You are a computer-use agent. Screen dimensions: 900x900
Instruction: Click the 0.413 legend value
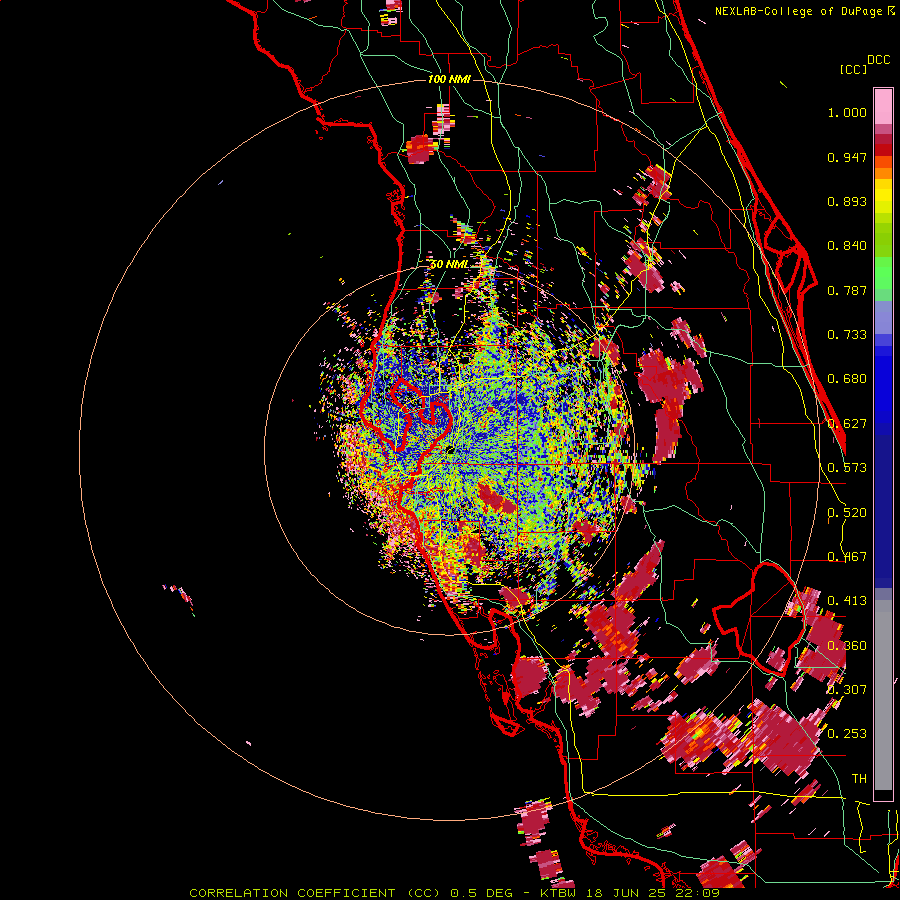pyautogui.click(x=847, y=601)
